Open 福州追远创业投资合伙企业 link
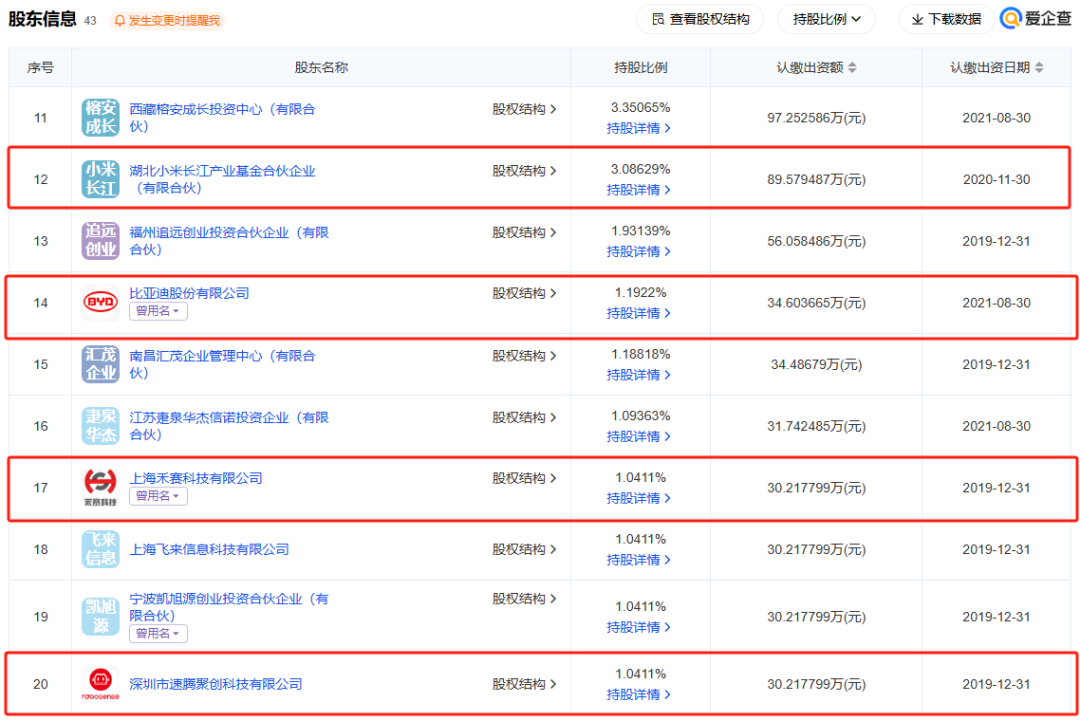Image resolution: width=1080 pixels, height=721 pixels. pyautogui.click(x=229, y=240)
